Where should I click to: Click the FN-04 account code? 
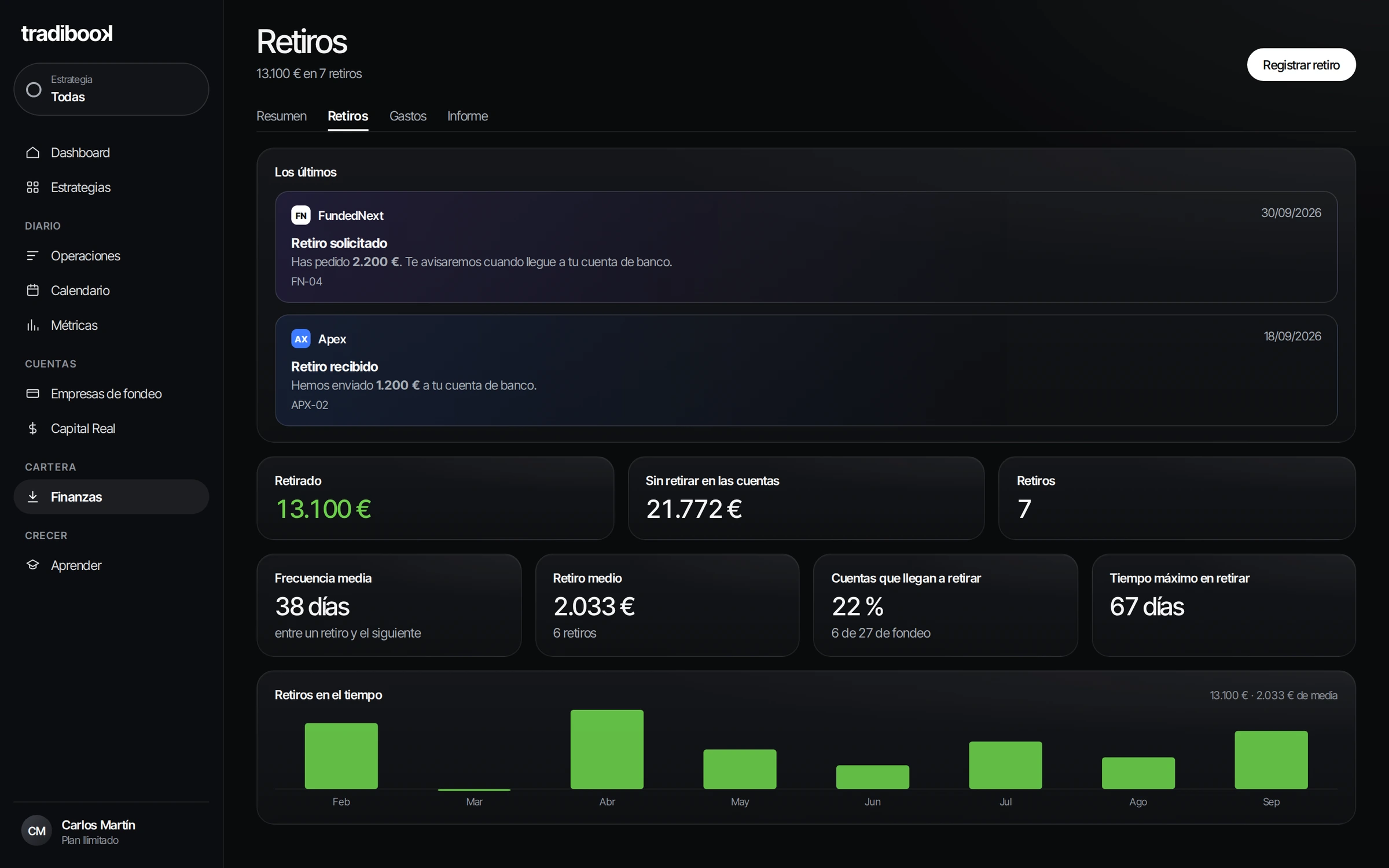(307, 282)
